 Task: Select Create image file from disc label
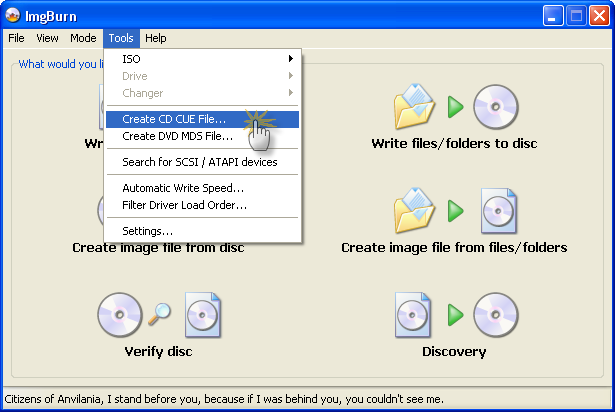coord(158,248)
